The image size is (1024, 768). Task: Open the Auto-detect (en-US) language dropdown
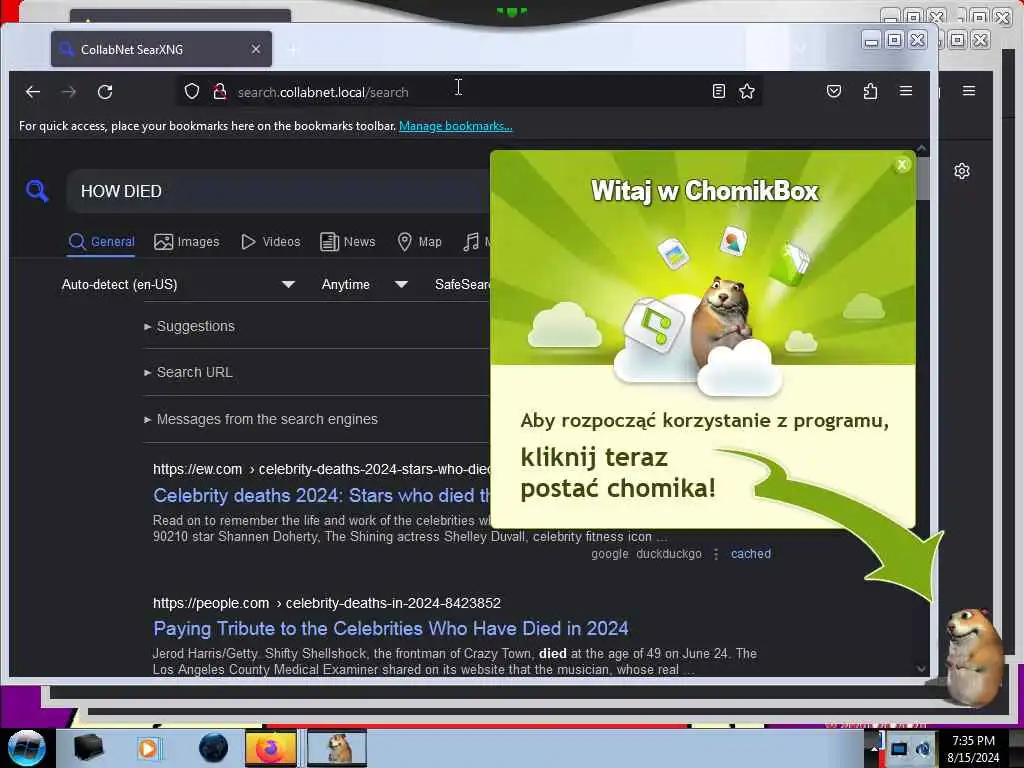tap(178, 284)
